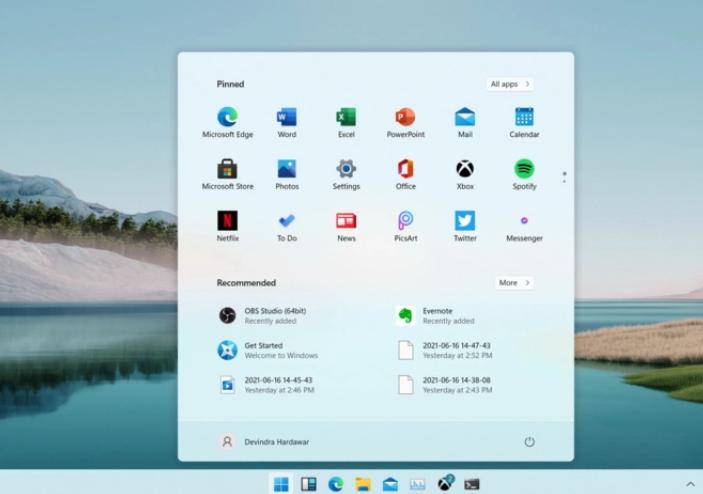Viewport: 703px width, 494px height.
Task: Open Get Started Welcome to Windows
Action: (268, 350)
